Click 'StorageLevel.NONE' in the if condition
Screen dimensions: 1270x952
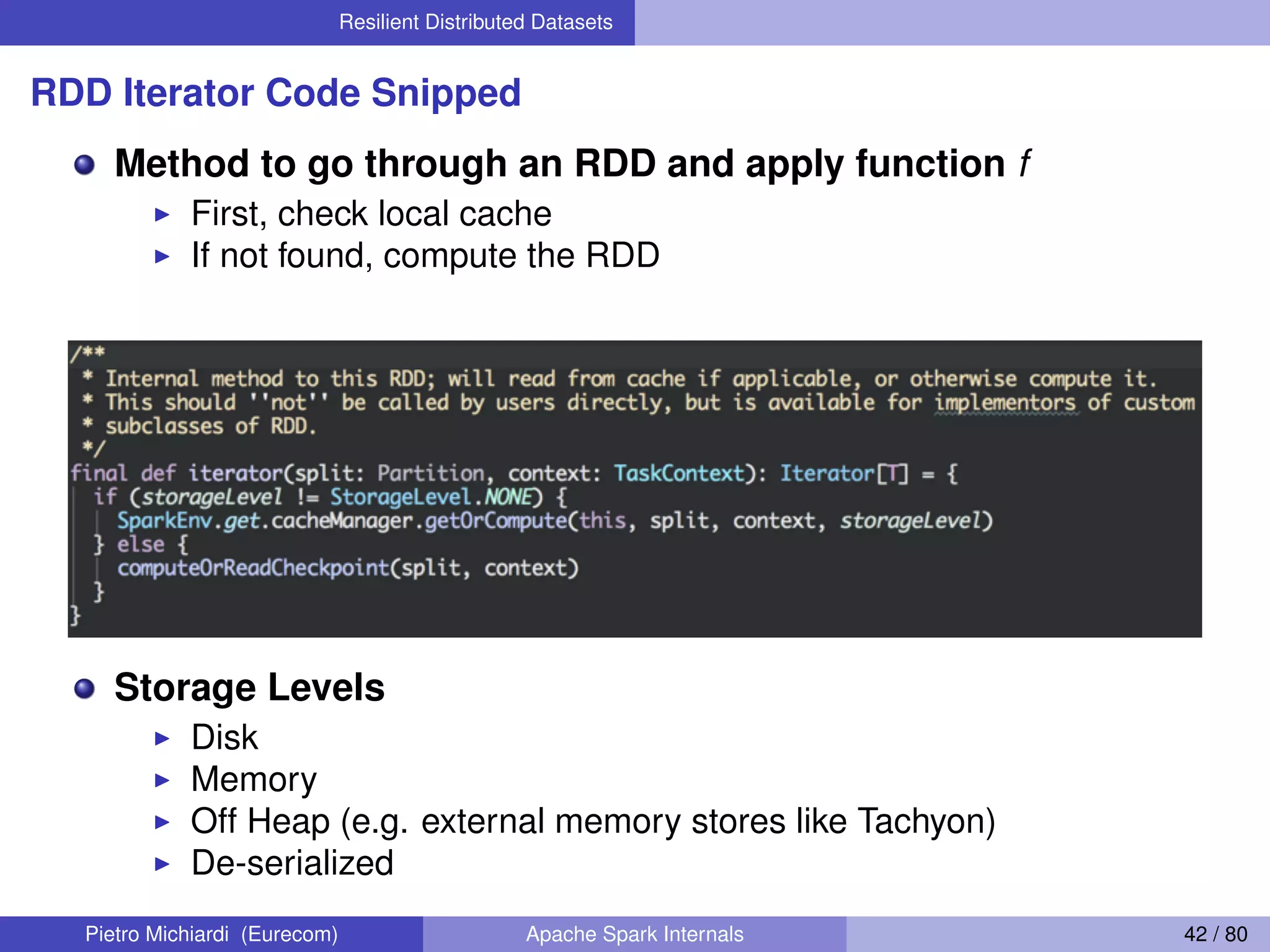click(432, 497)
